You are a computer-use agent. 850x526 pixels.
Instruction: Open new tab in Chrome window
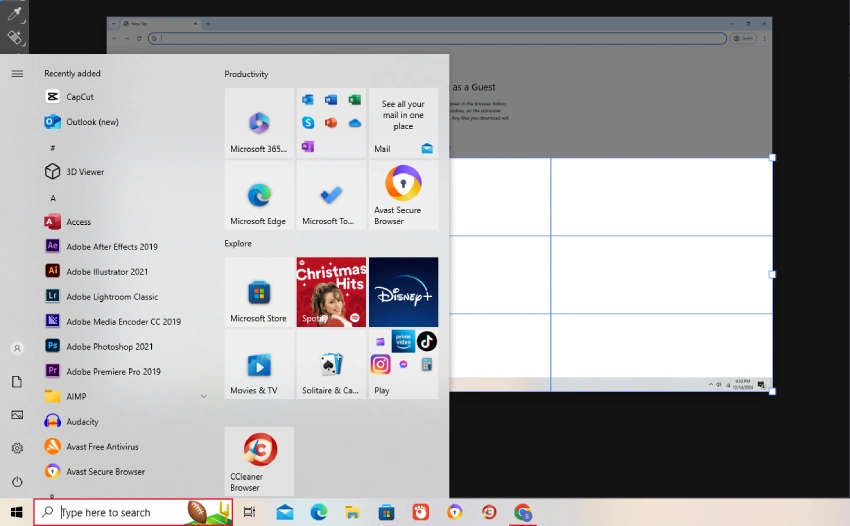[x=208, y=24]
